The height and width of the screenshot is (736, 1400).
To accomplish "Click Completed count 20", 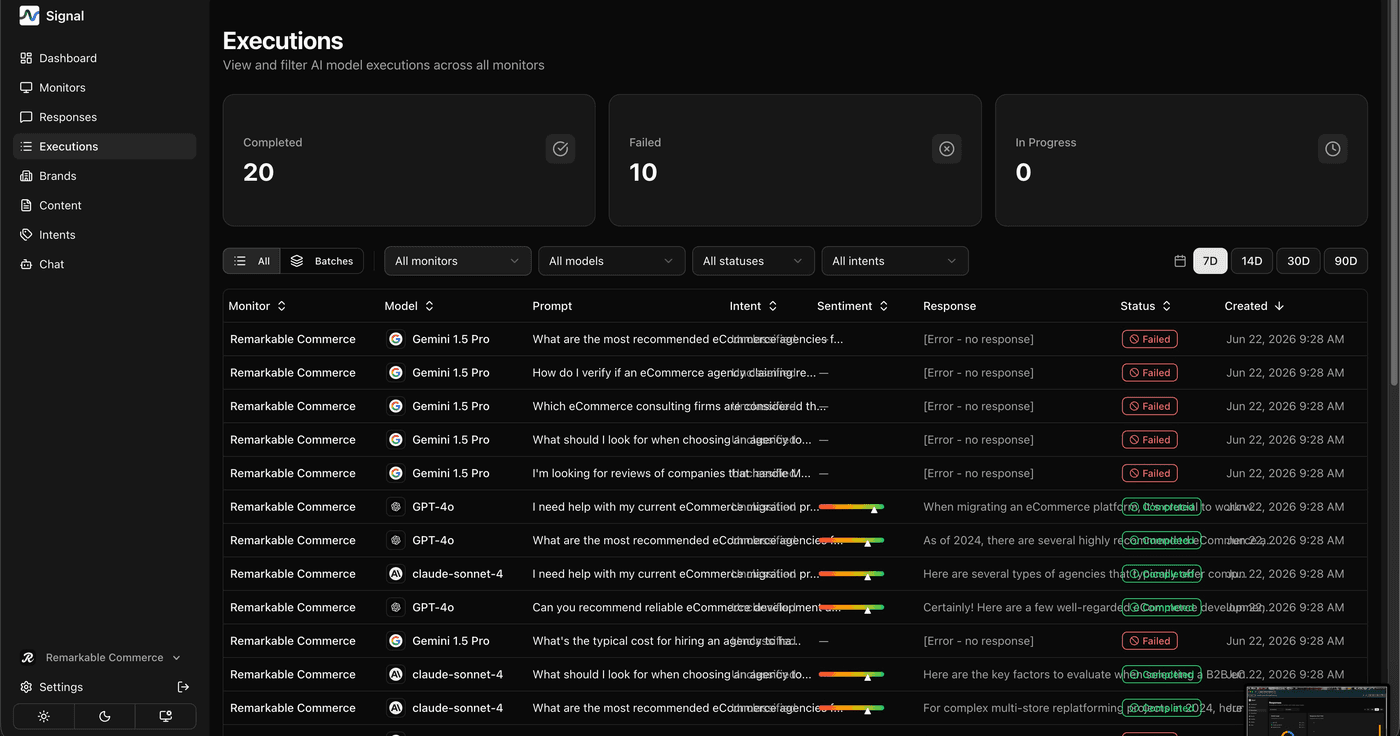I will tap(258, 172).
